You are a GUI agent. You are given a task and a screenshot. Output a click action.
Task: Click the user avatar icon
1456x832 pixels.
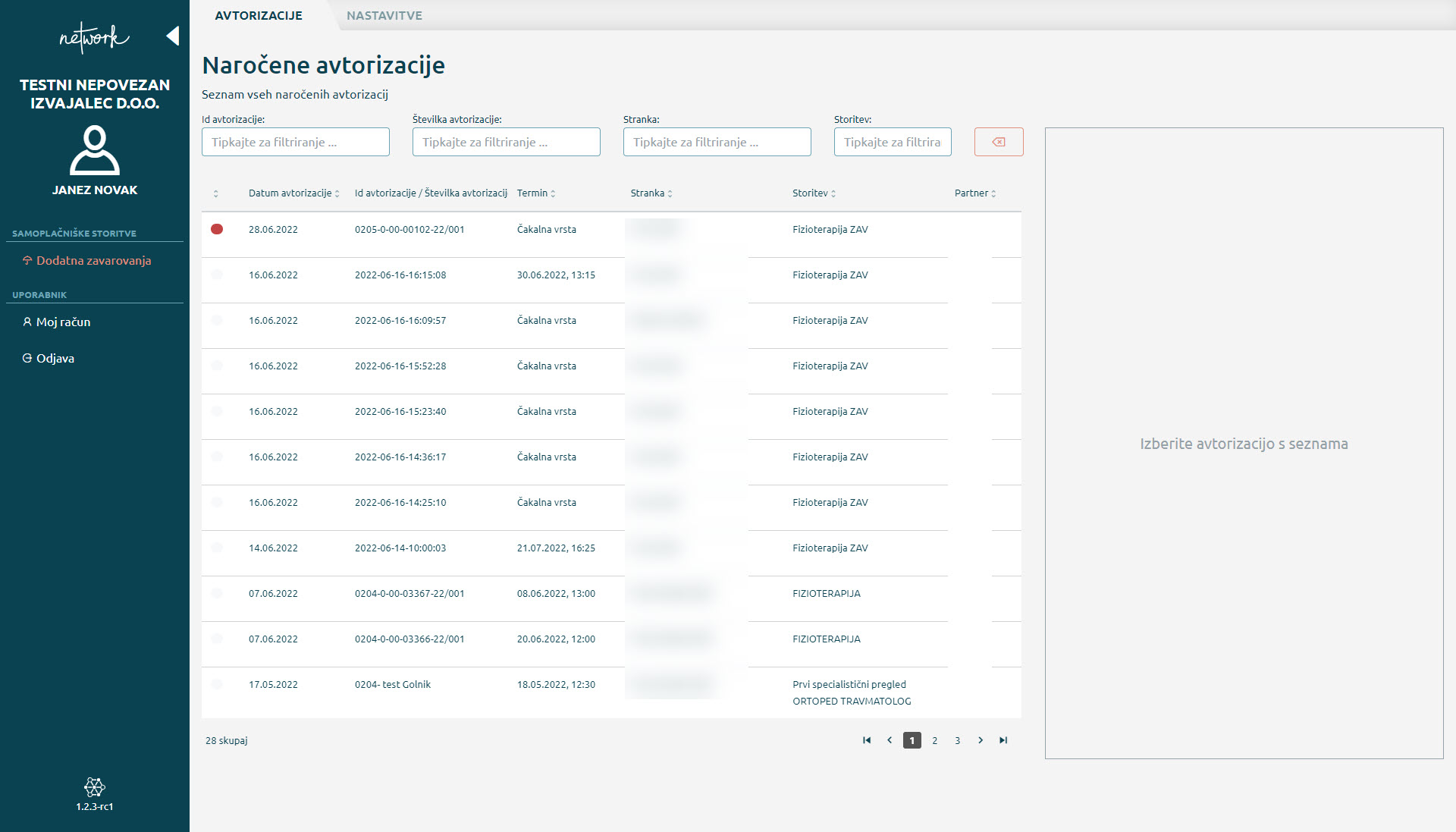95,151
